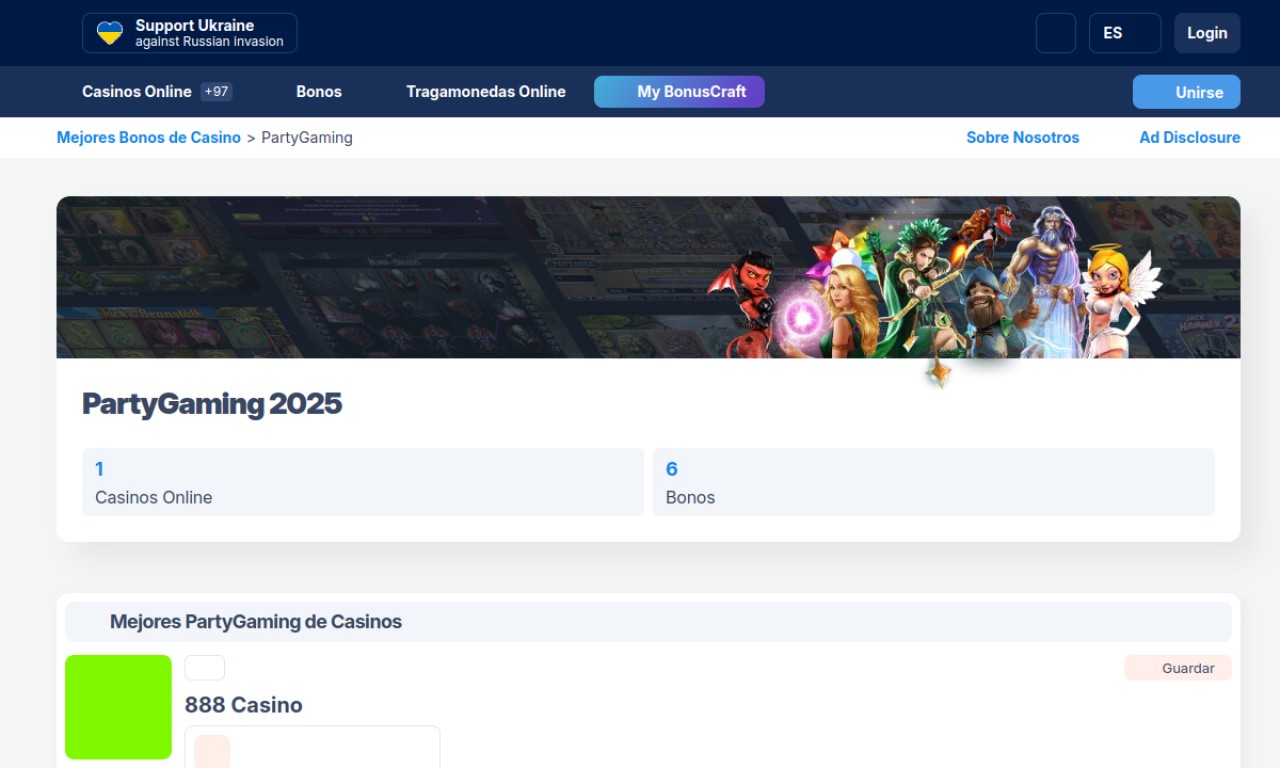Click the PartyGaming breadcrumb text
The height and width of the screenshot is (768, 1280).
[x=307, y=137]
